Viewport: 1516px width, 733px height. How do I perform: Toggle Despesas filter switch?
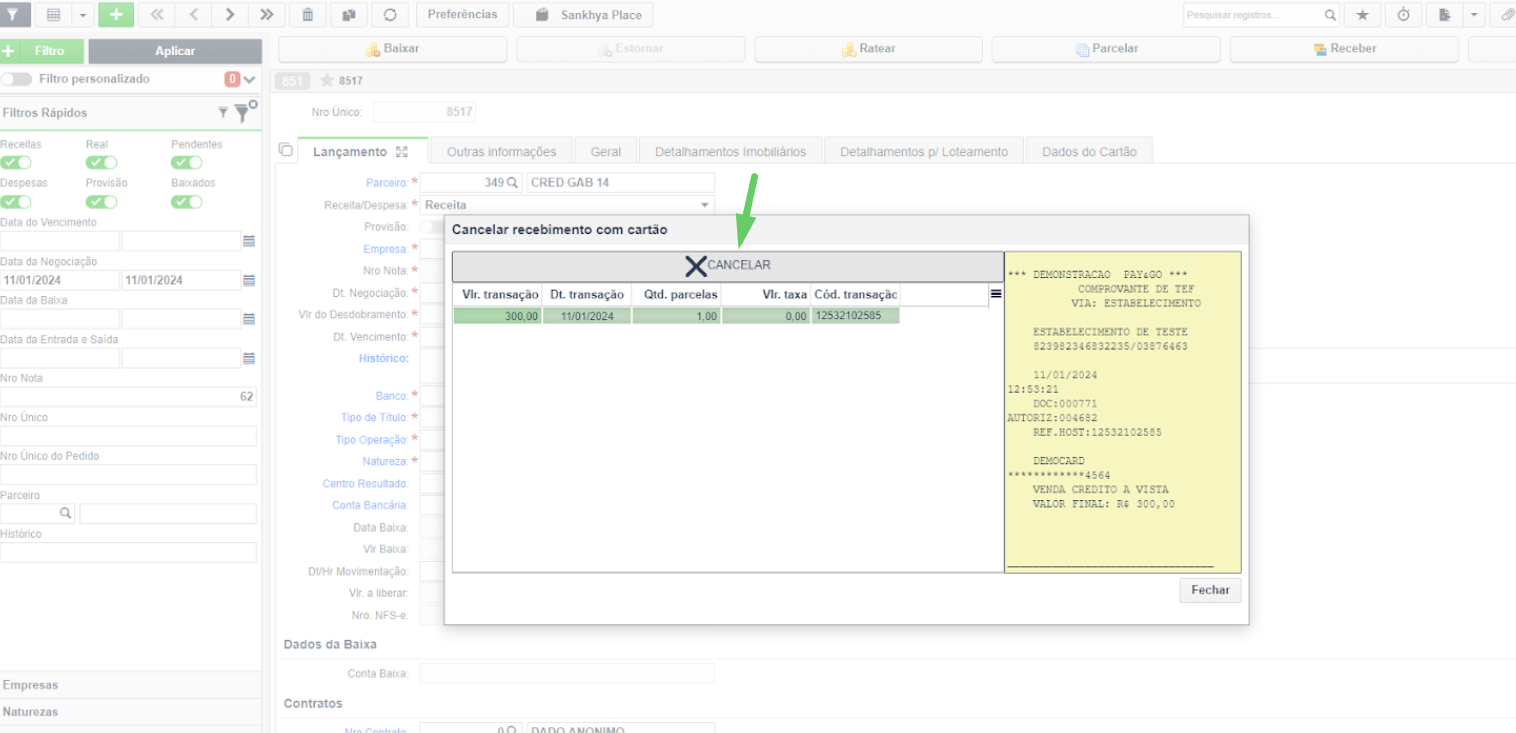click(x=16, y=202)
